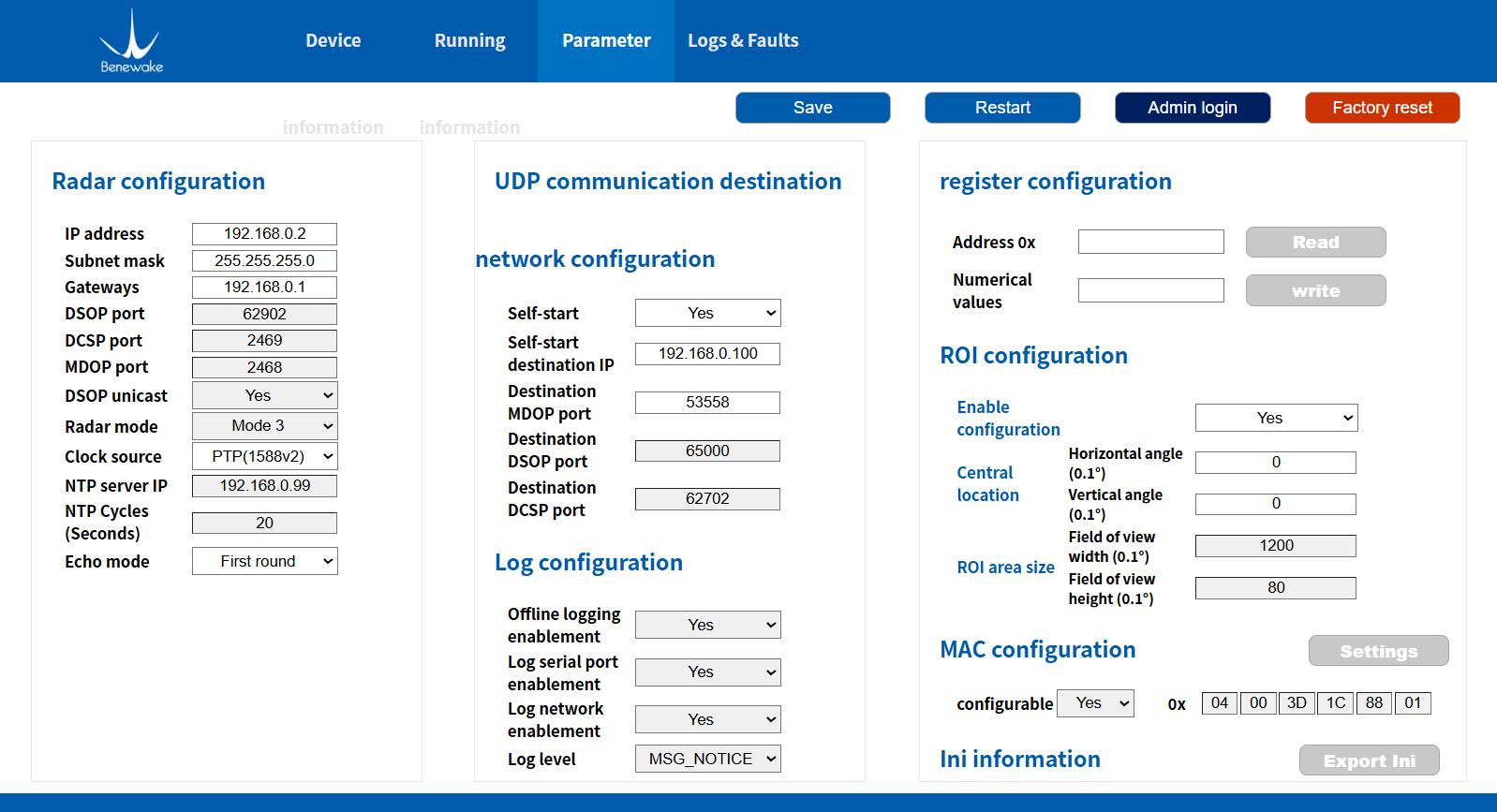The height and width of the screenshot is (812, 1497).
Task: Click the Restart button
Action: coord(1002,108)
